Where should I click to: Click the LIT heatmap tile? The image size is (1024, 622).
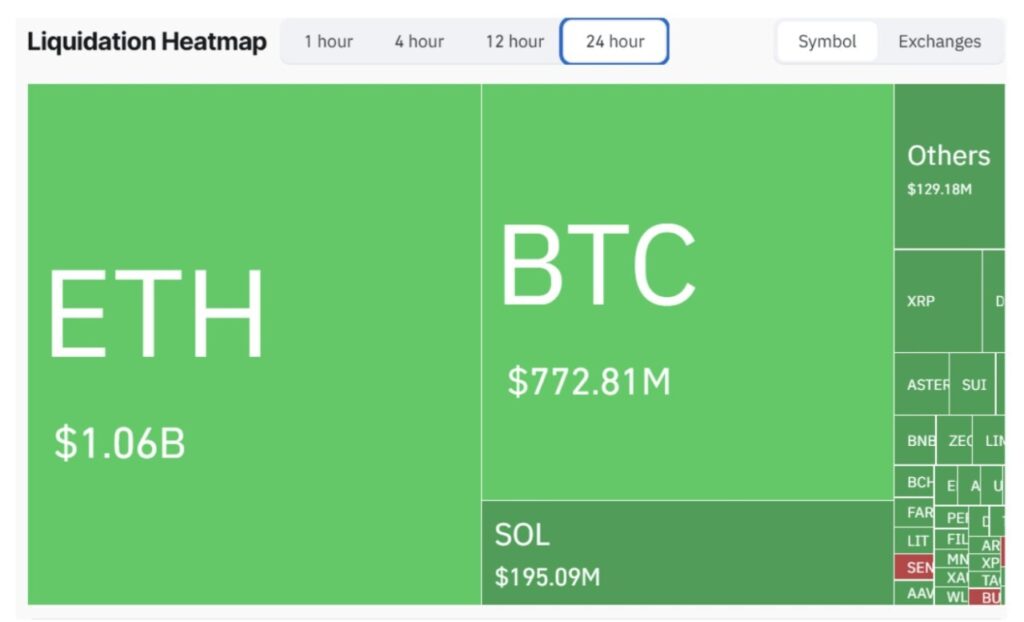click(x=914, y=540)
